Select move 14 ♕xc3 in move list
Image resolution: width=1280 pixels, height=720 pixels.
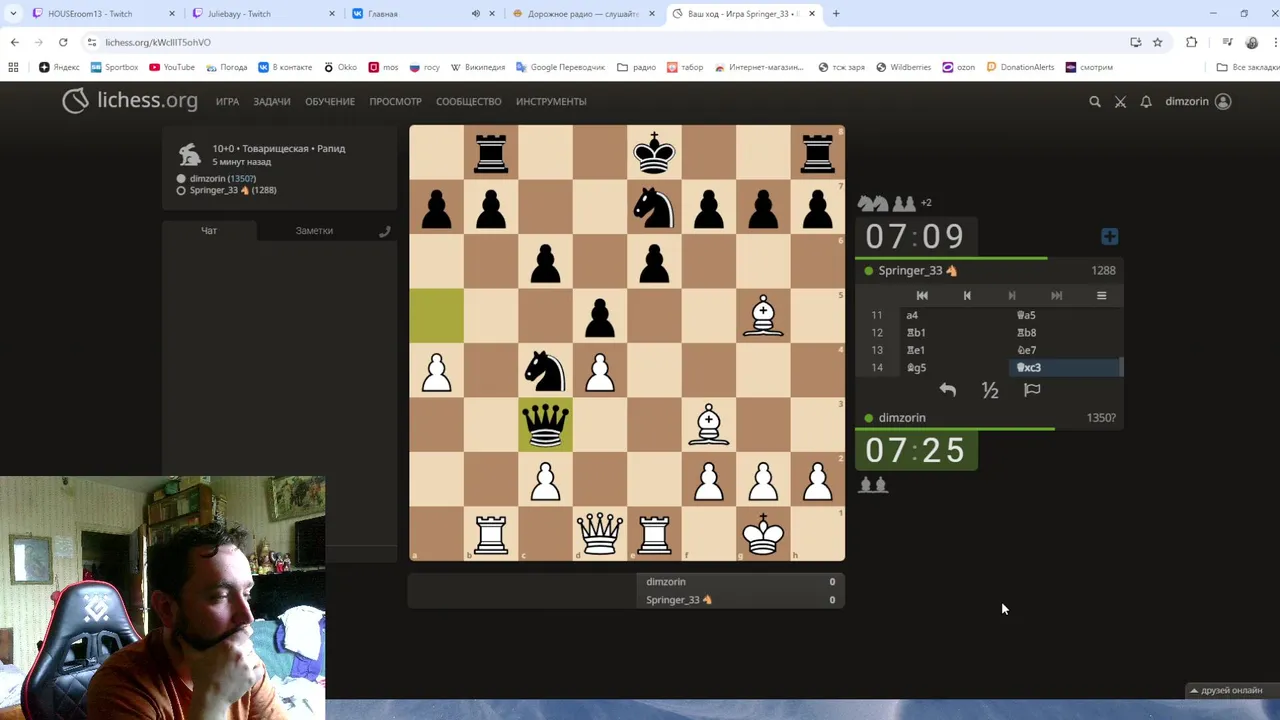(1066, 368)
